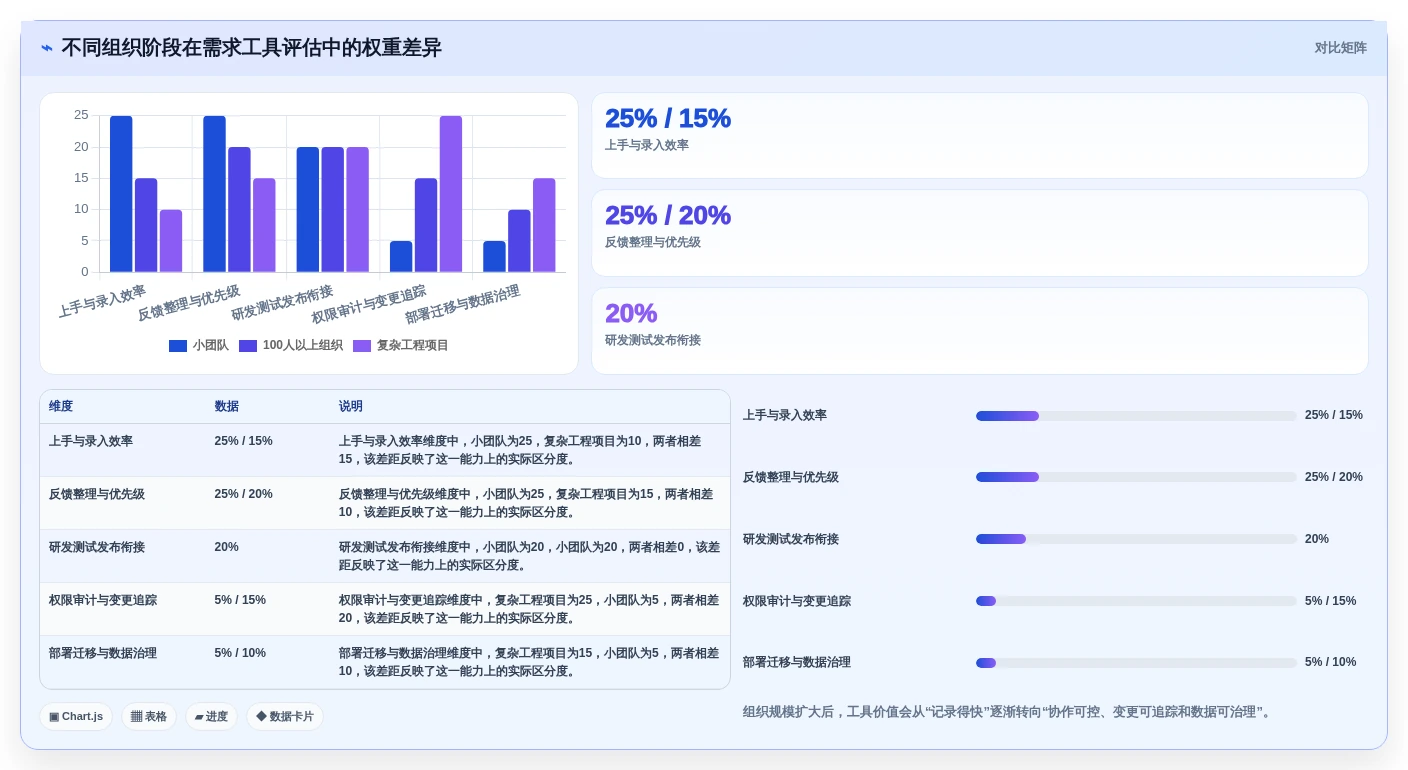Image resolution: width=1408 pixels, height=770 pixels.
Task: Click the table's 5% / 15% data cell
Action: pos(240,600)
